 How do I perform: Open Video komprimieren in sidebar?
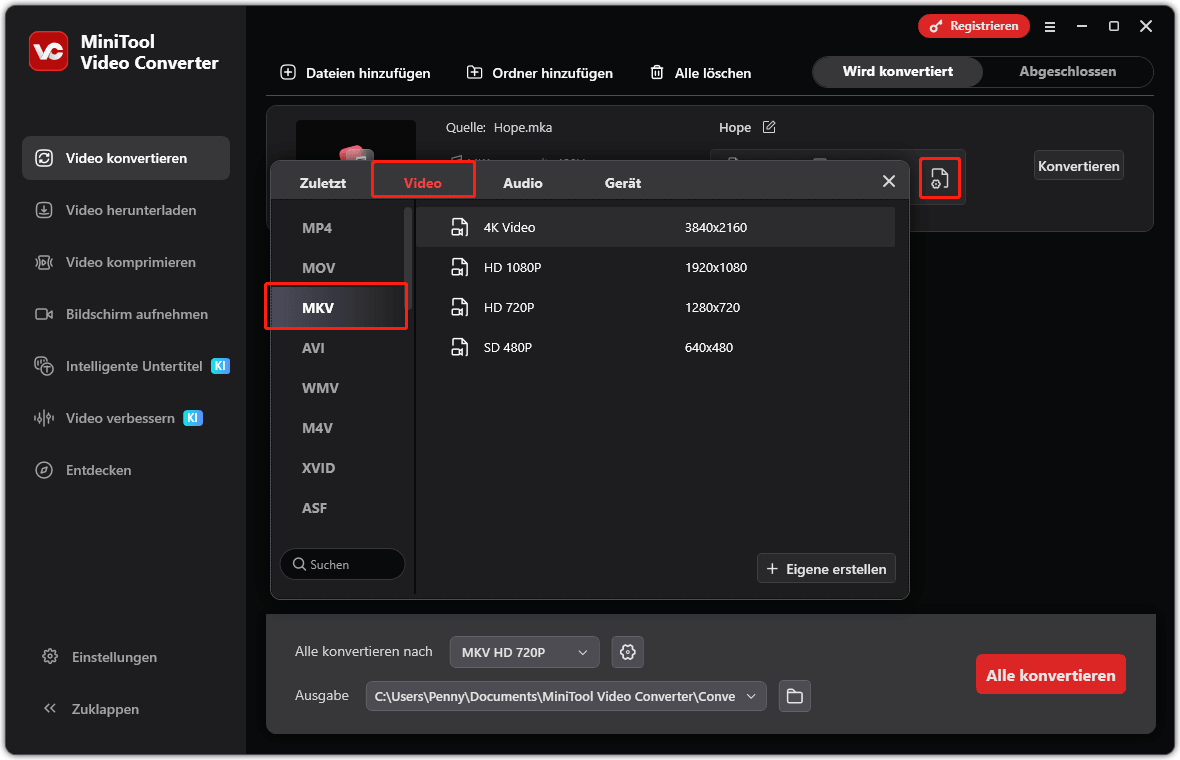pos(126,262)
